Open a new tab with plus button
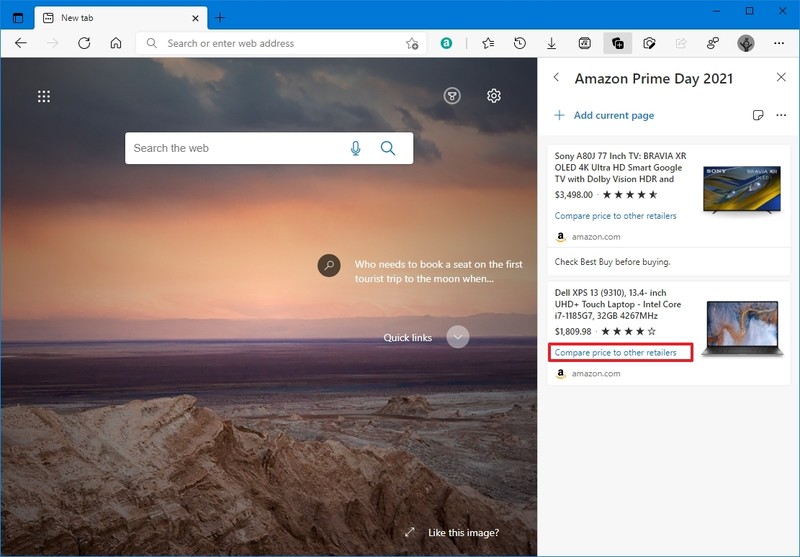The width and height of the screenshot is (800, 557). pyautogui.click(x=220, y=18)
